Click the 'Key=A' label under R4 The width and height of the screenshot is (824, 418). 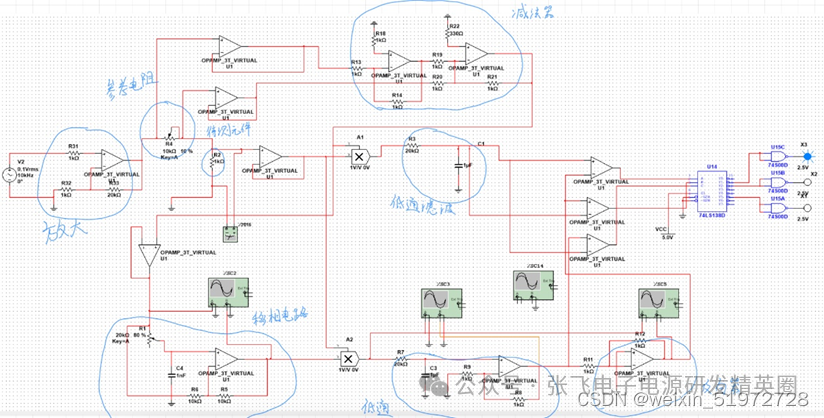click(168, 157)
